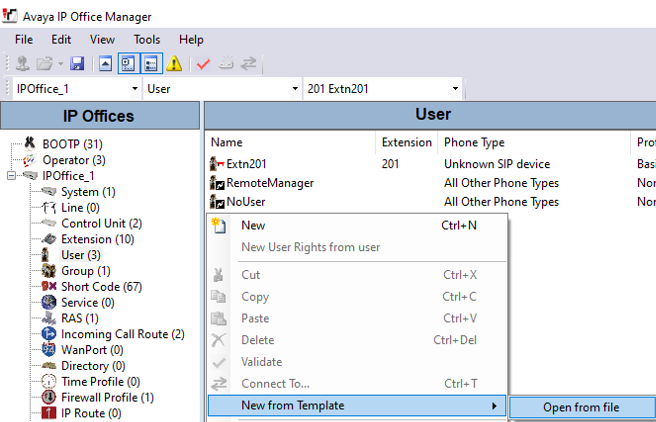Click the Firewall Profile tree icon
Image resolution: width=656 pixels, height=422 pixels.
coord(49,397)
